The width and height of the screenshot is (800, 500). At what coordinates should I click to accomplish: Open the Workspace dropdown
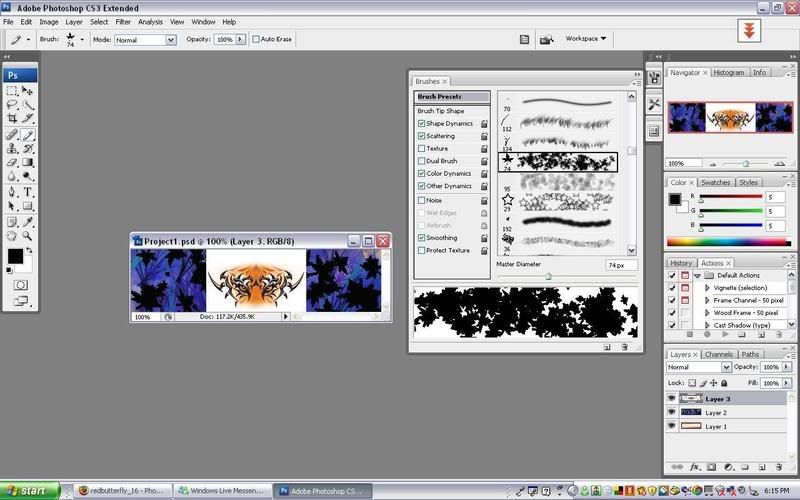(x=586, y=39)
